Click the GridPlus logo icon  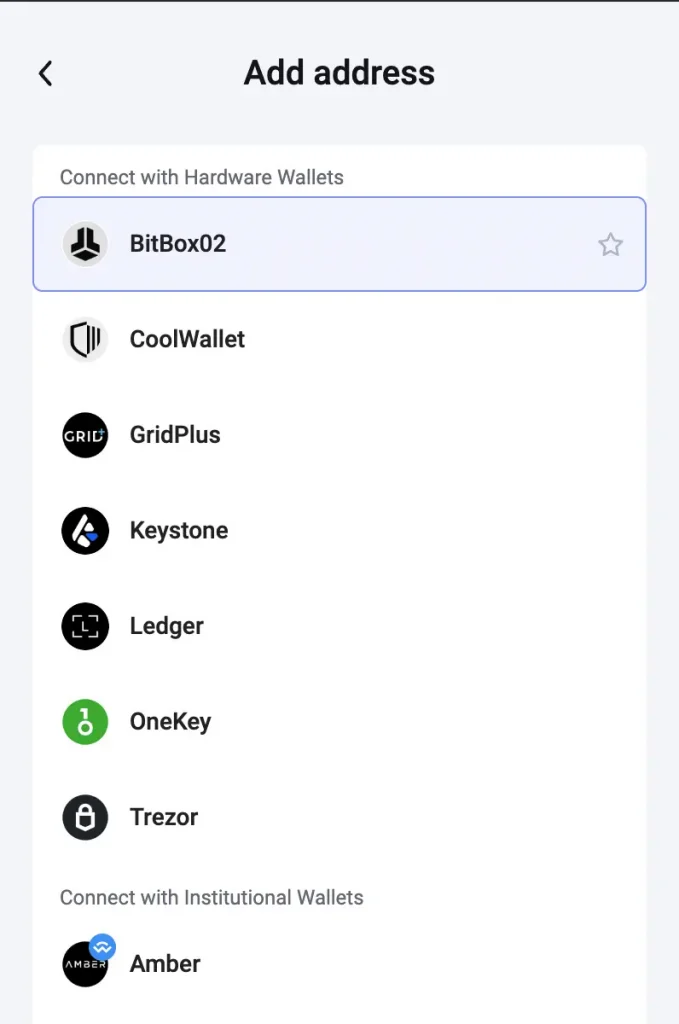(85, 435)
